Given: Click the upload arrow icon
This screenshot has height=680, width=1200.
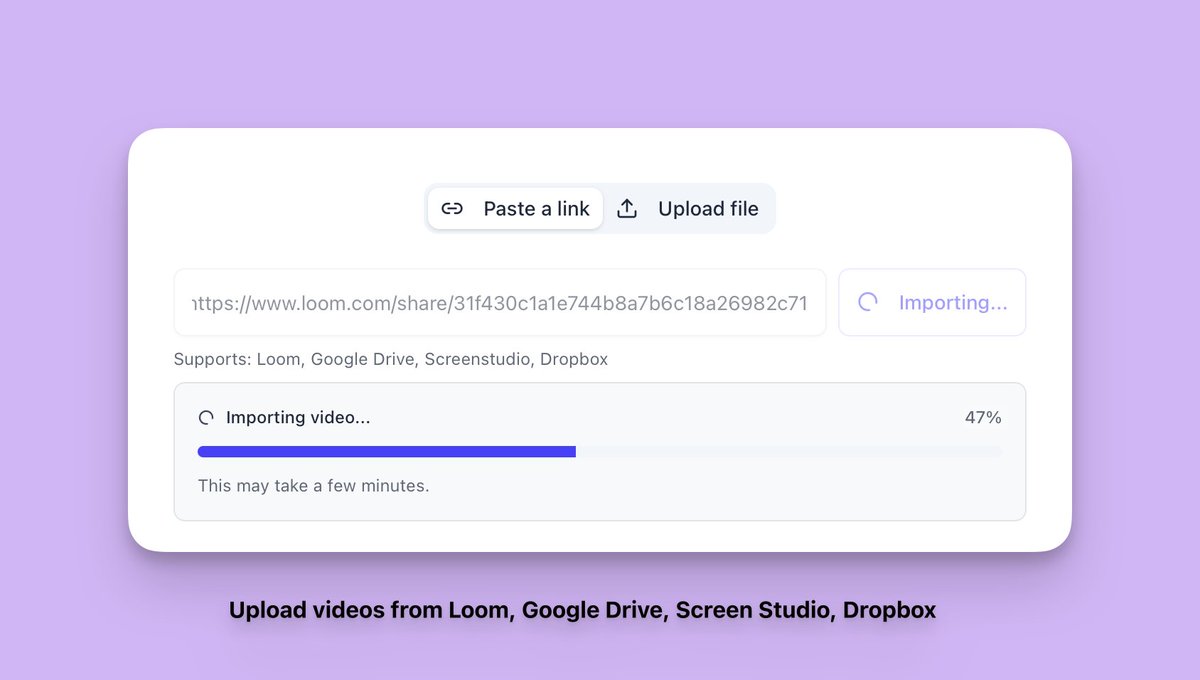Looking at the screenshot, I should tap(627, 209).
